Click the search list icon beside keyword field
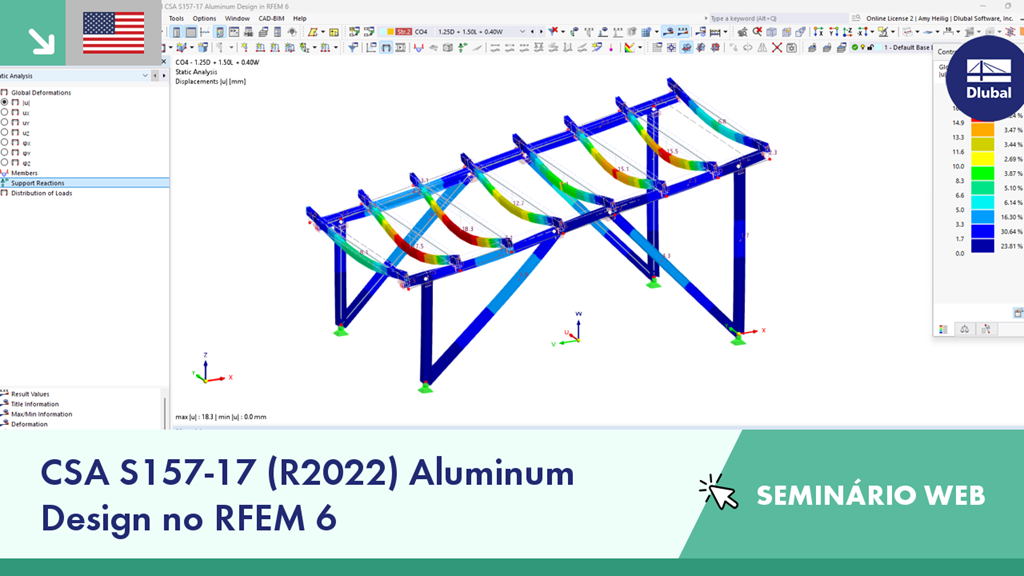Viewport: 1024px width, 576px height. pos(856,18)
